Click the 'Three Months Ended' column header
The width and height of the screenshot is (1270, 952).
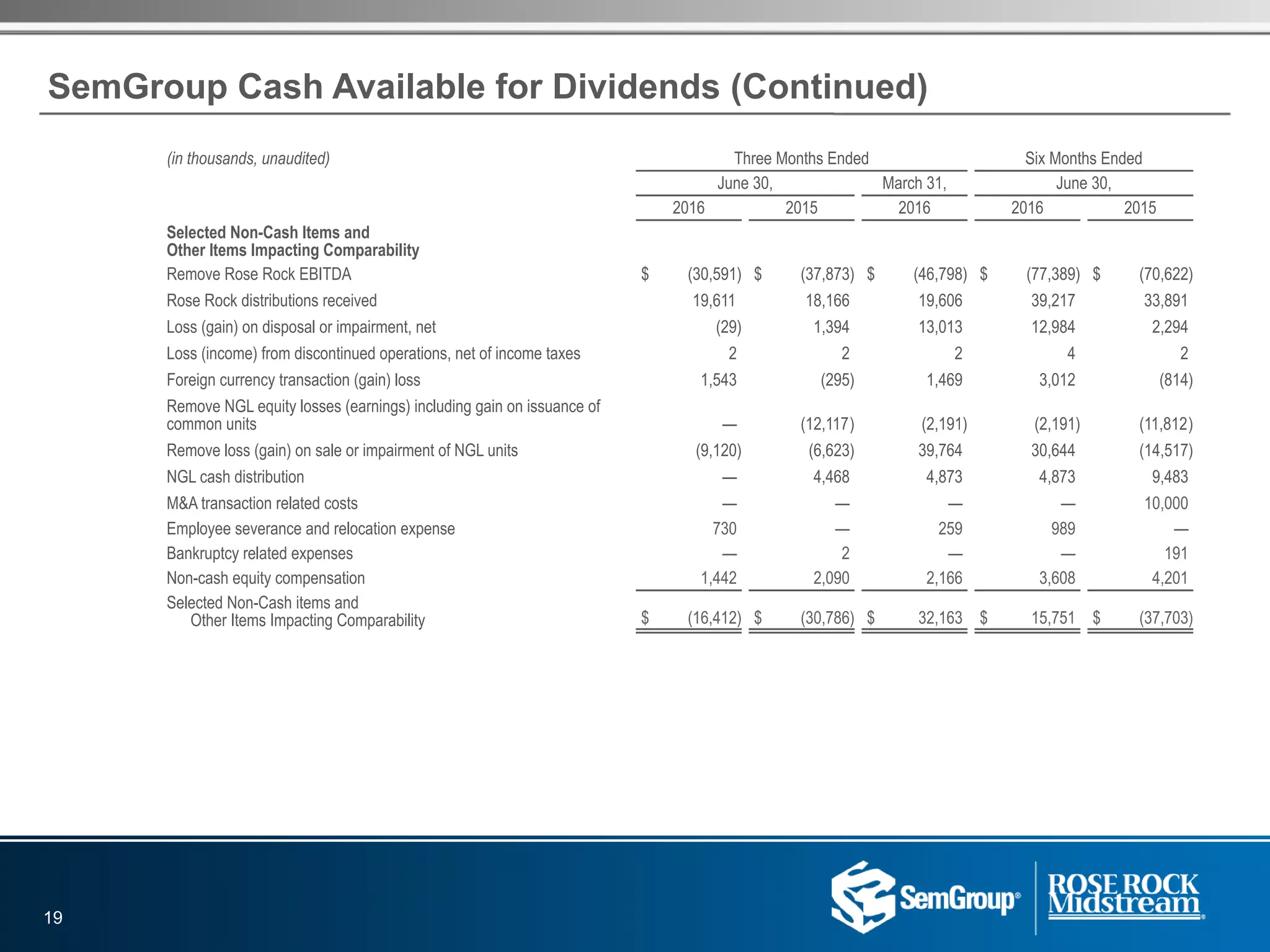pos(801,159)
